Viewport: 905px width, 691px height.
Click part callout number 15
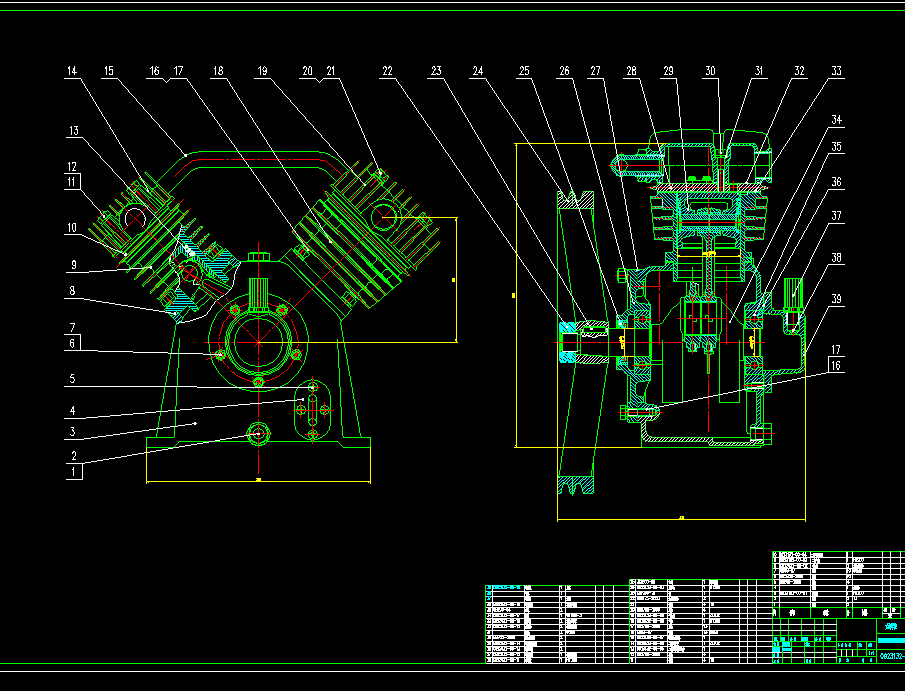109,71
